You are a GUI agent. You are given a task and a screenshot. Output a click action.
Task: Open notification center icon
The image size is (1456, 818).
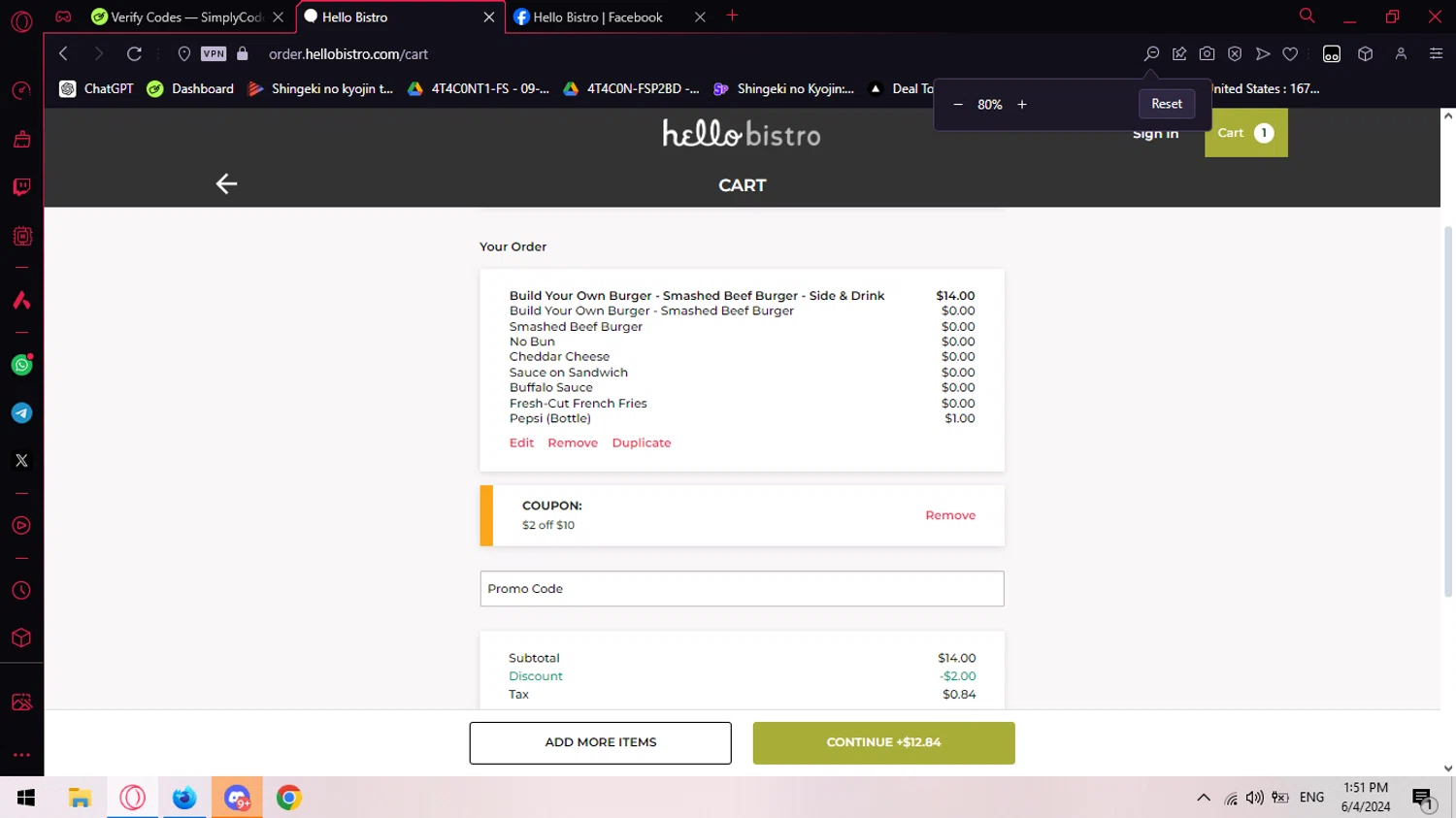coord(1424,799)
